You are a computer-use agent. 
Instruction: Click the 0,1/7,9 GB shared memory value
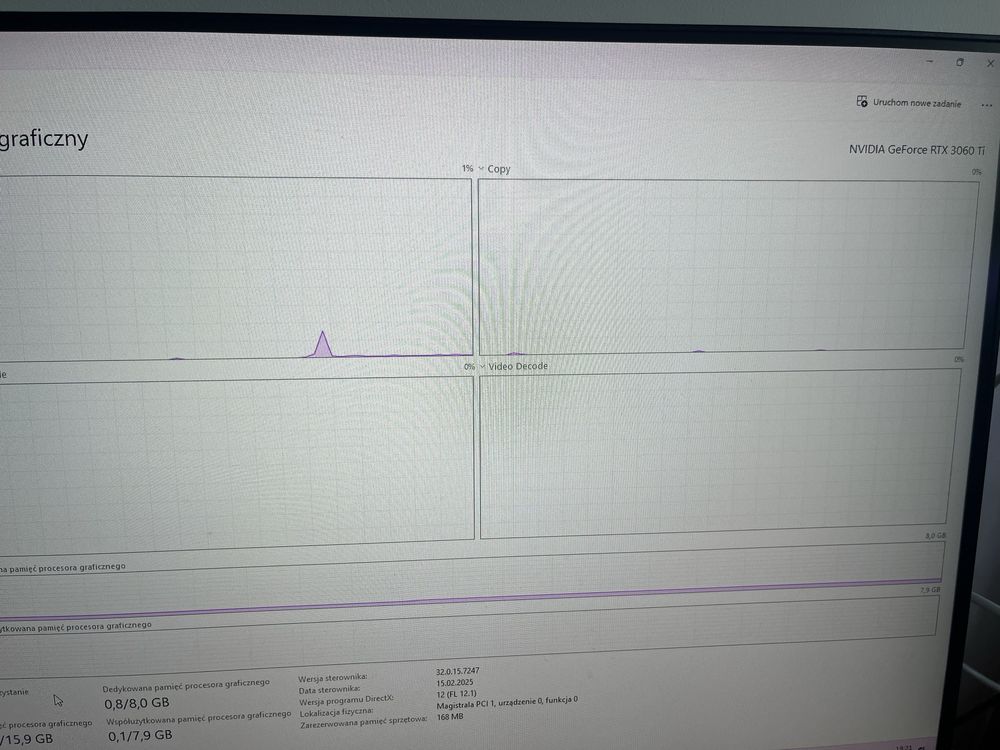coord(140,735)
